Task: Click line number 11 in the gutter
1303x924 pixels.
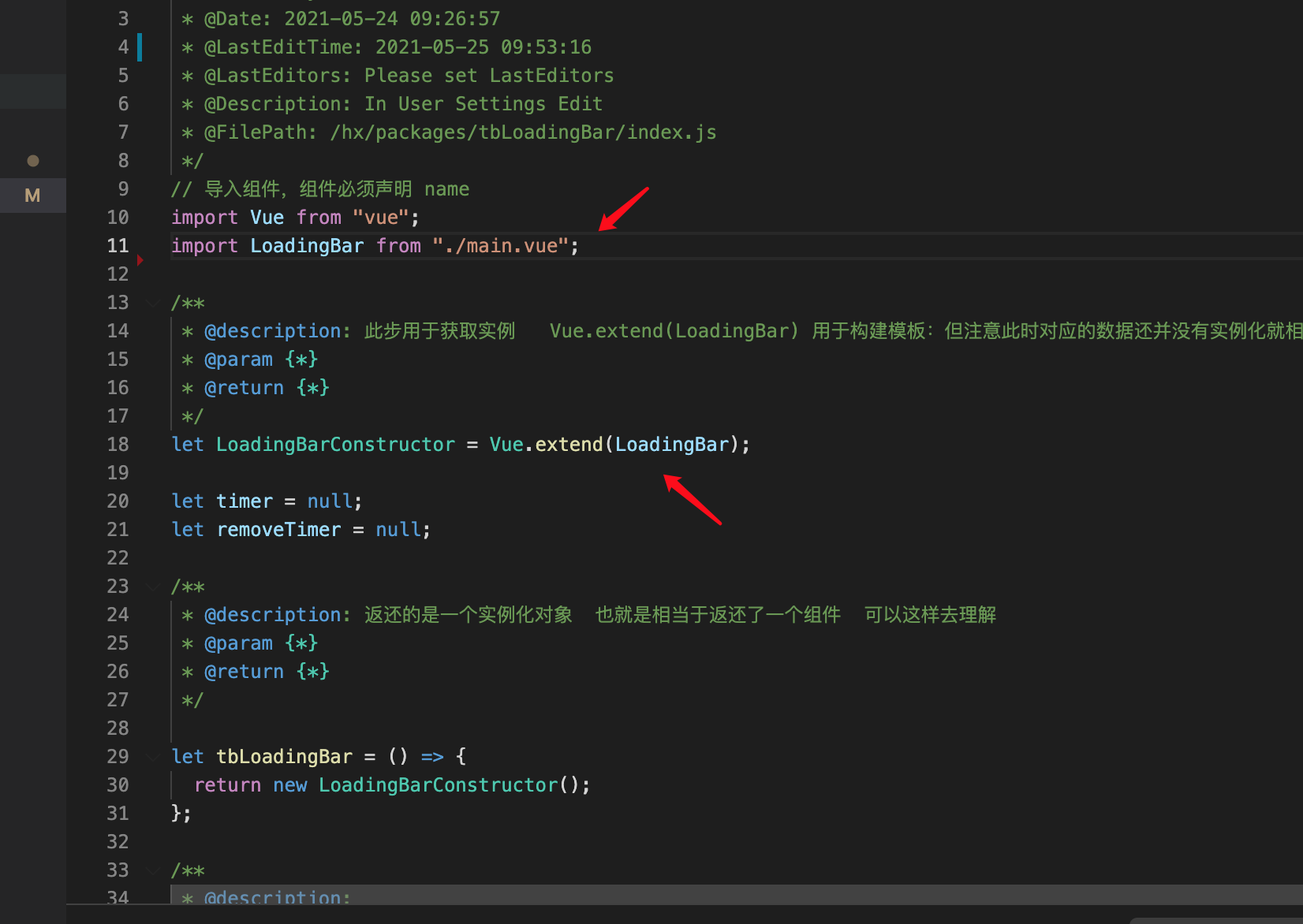Action: pos(118,246)
